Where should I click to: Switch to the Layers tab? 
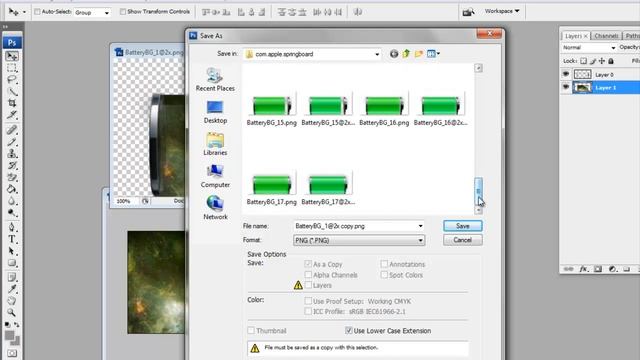point(576,36)
